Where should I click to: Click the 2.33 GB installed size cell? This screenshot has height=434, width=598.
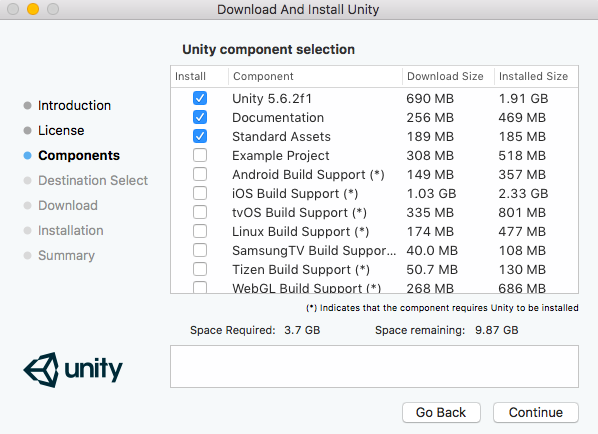point(523,194)
